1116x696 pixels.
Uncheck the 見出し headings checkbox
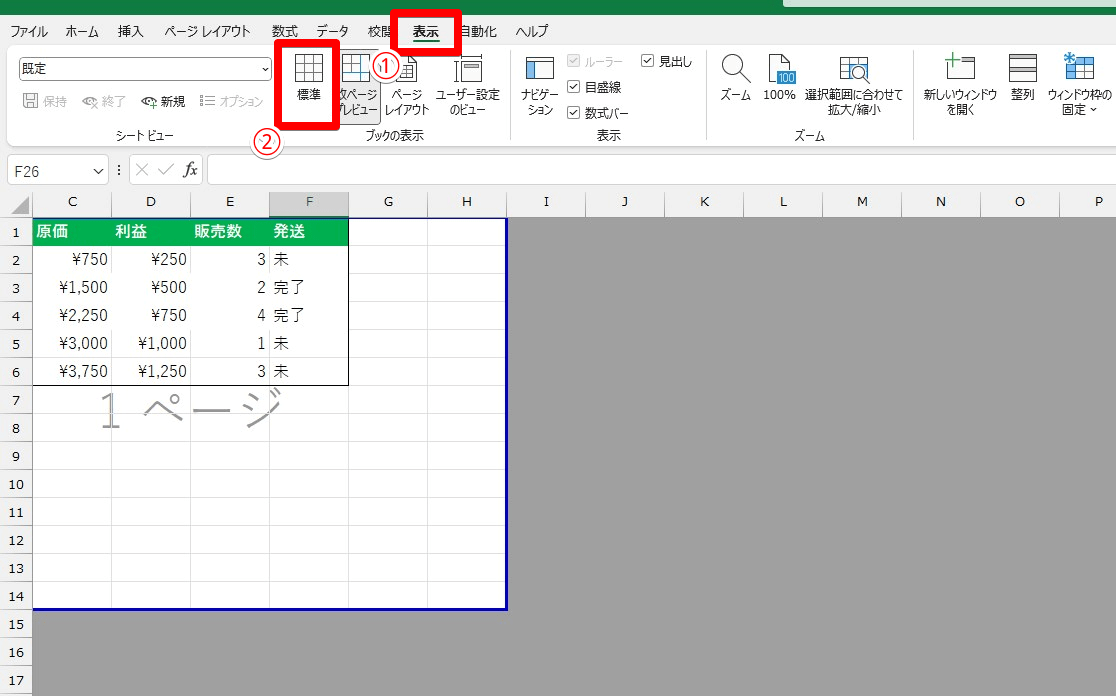[x=647, y=61]
